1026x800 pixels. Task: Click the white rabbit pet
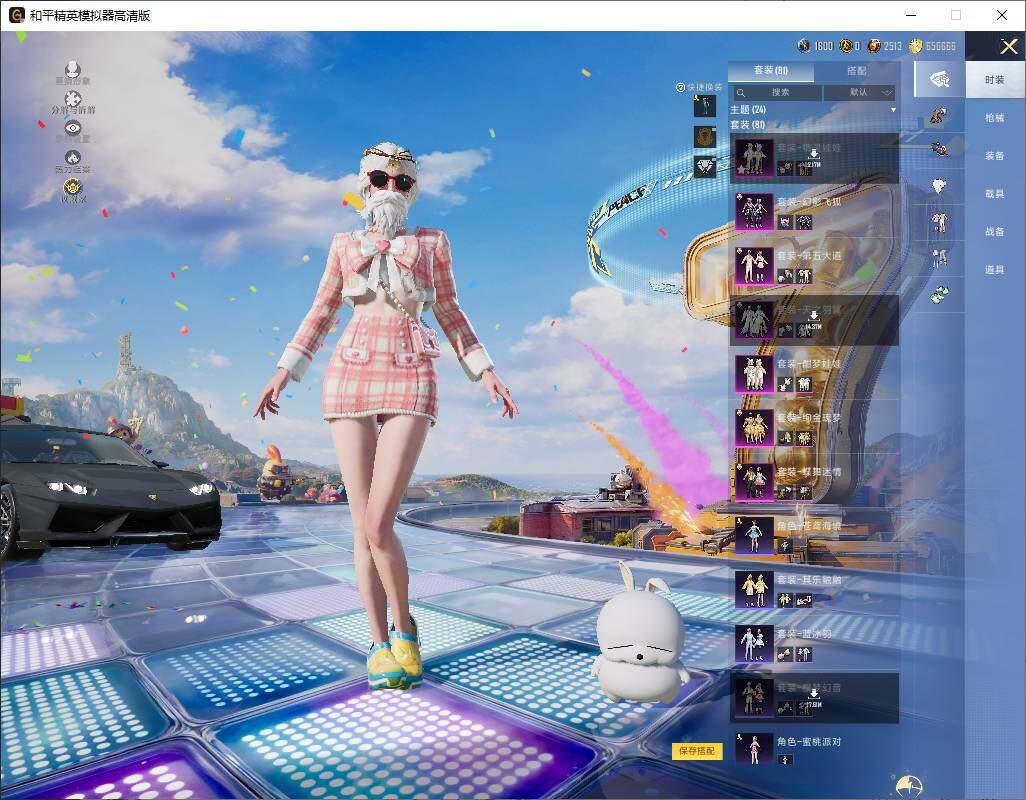[639, 635]
